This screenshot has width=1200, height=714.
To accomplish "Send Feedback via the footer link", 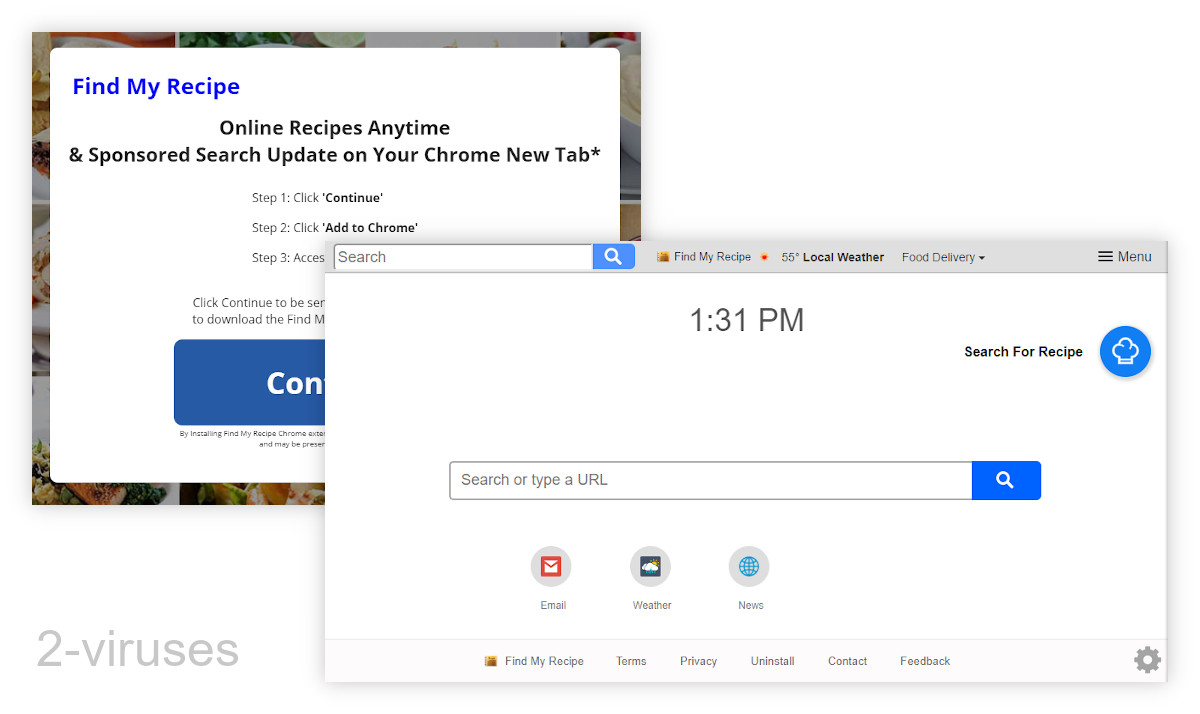I will (x=923, y=660).
